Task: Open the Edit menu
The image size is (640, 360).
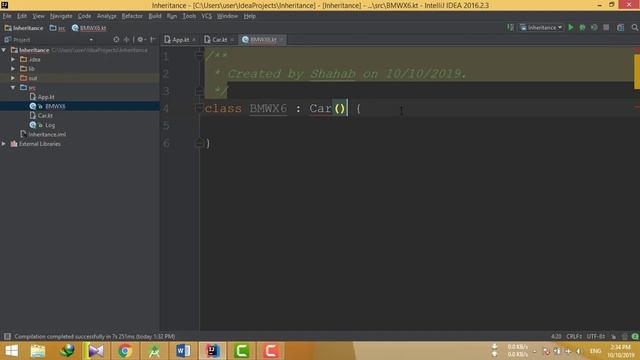Action: pyautogui.click(x=22, y=16)
